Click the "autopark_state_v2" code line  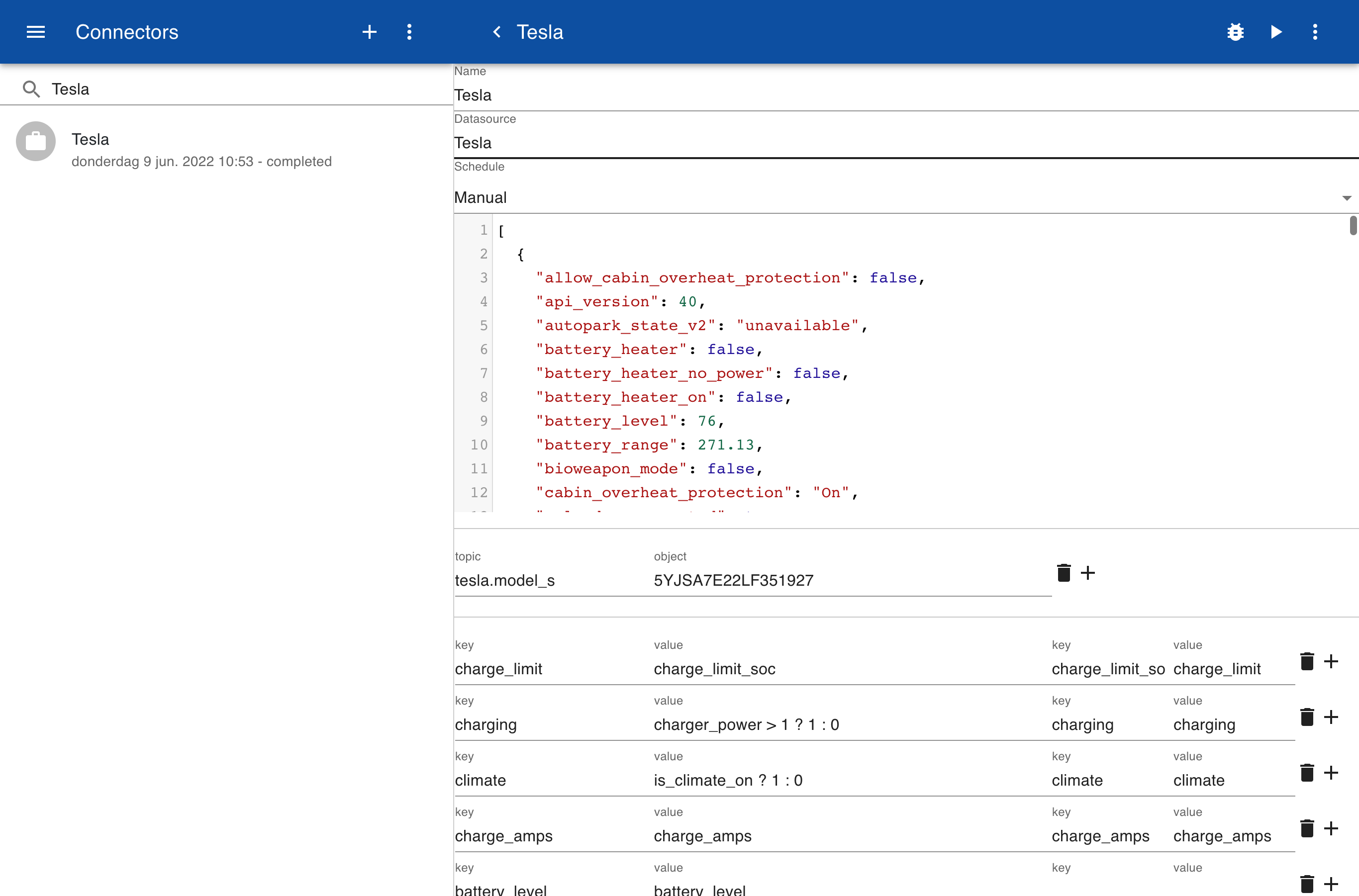(x=701, y=326)
